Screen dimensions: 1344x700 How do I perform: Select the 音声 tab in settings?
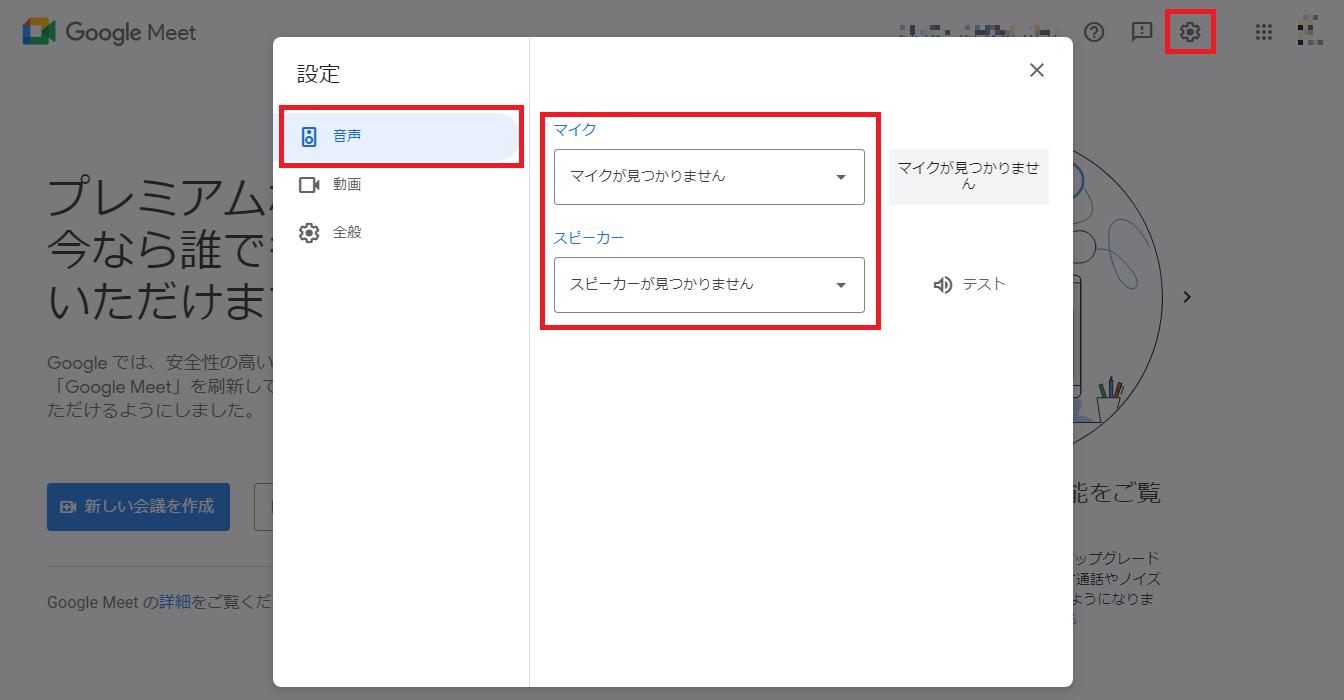click(x=400, y=137)
